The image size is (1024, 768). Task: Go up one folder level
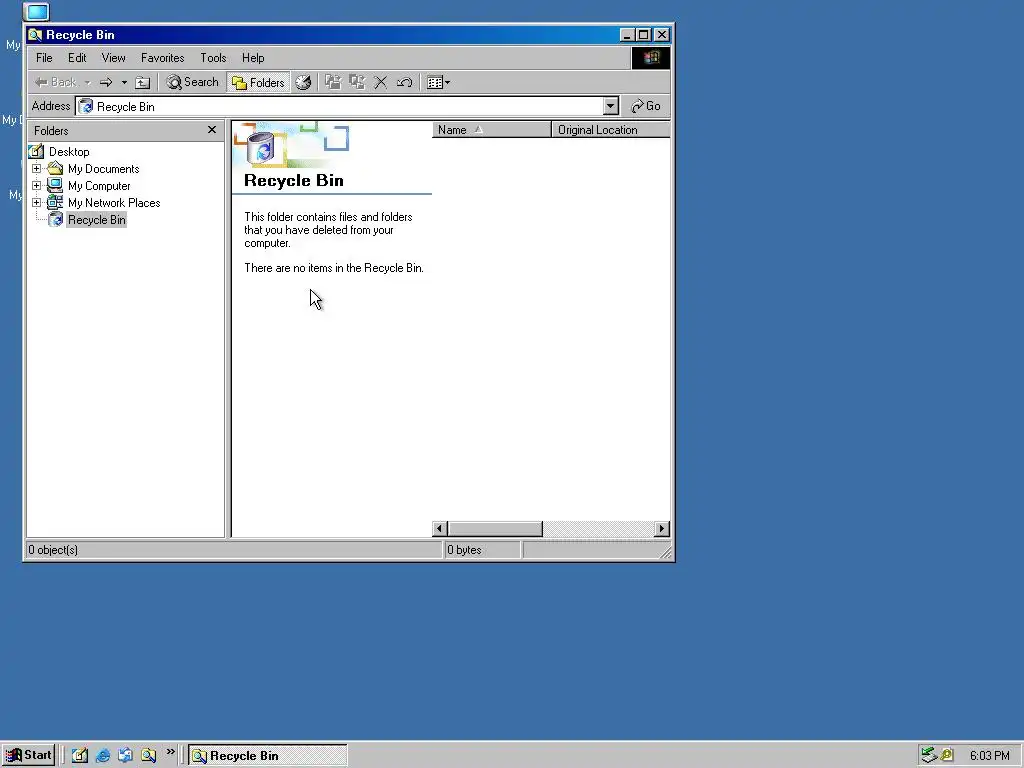pos(142,82)
